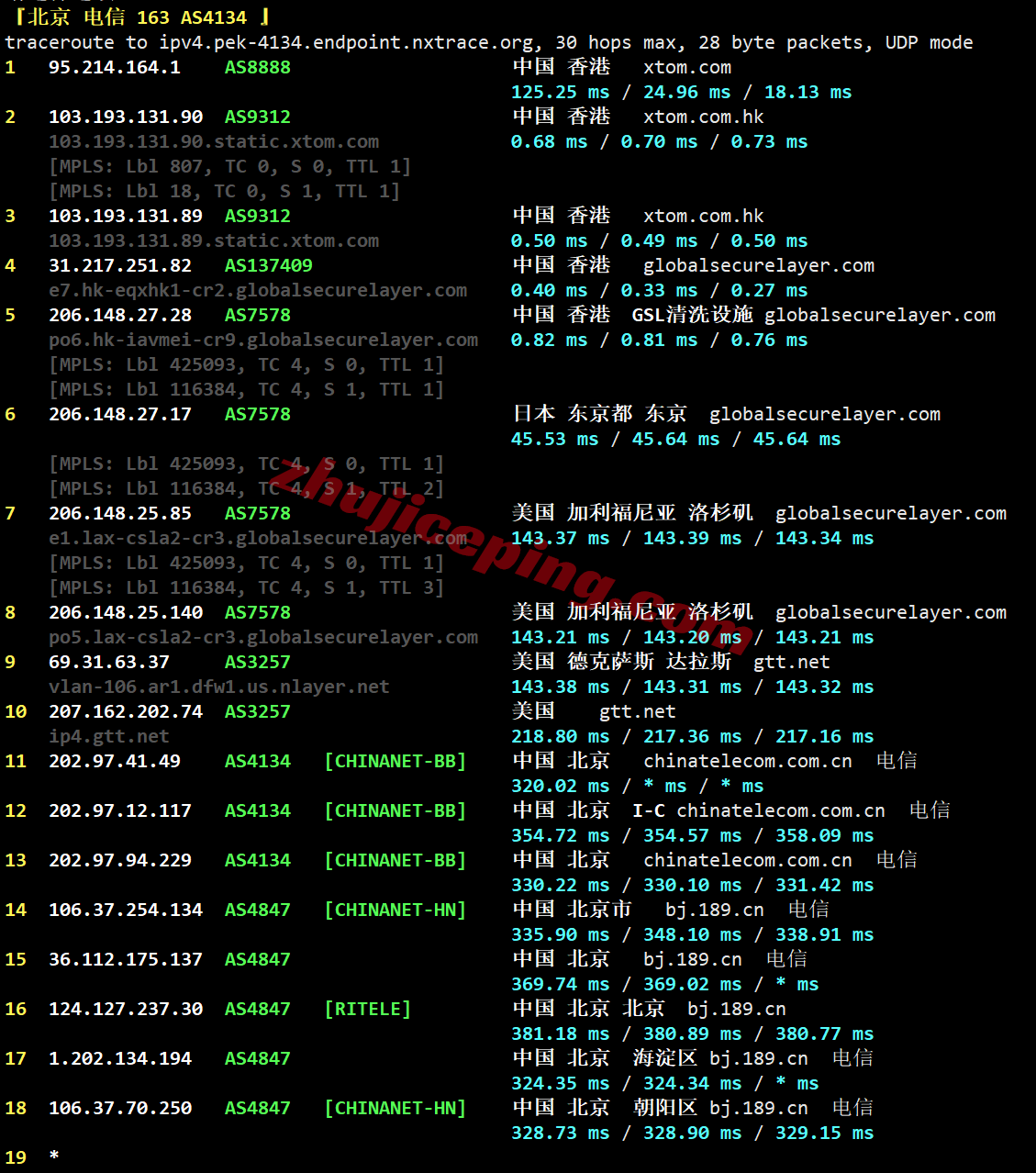Screen dimensions: 1036x1173
Task: Select latency 320.02 ms value
Action: 560,786
